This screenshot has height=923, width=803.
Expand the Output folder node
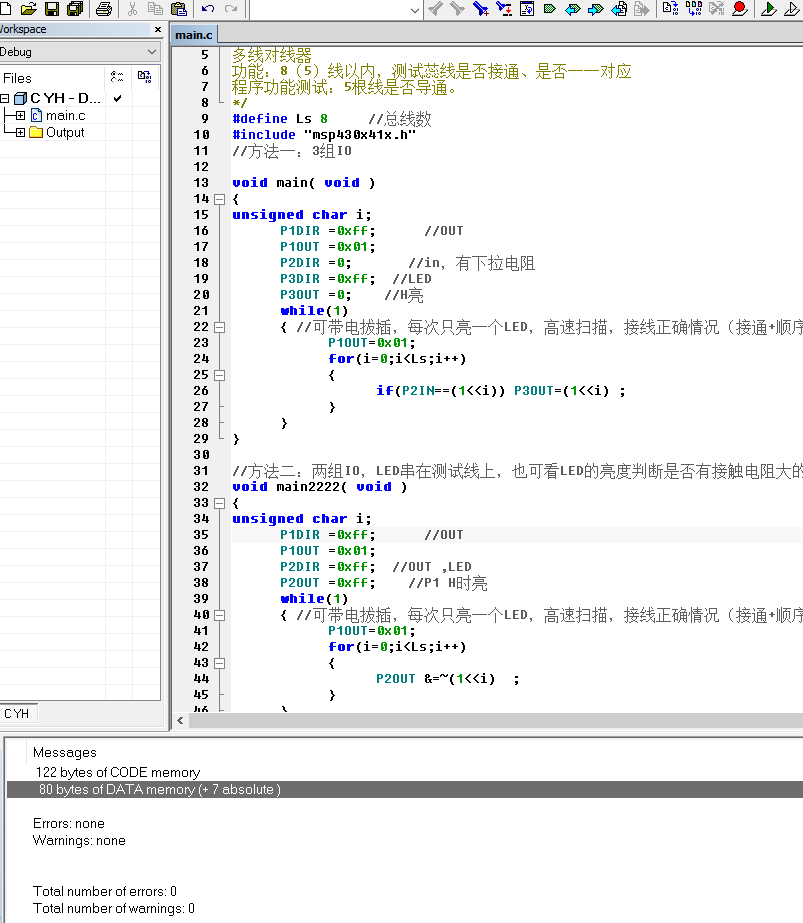[21, 132]
